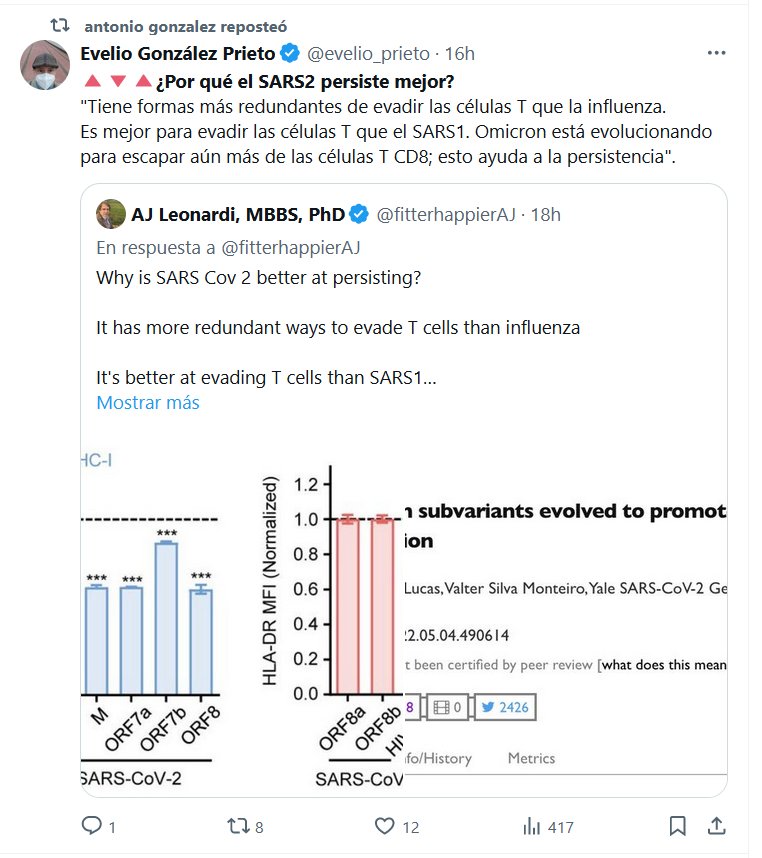Open the Metrics tab in preprint image
762x858 pixels.
tap(531, 758)
